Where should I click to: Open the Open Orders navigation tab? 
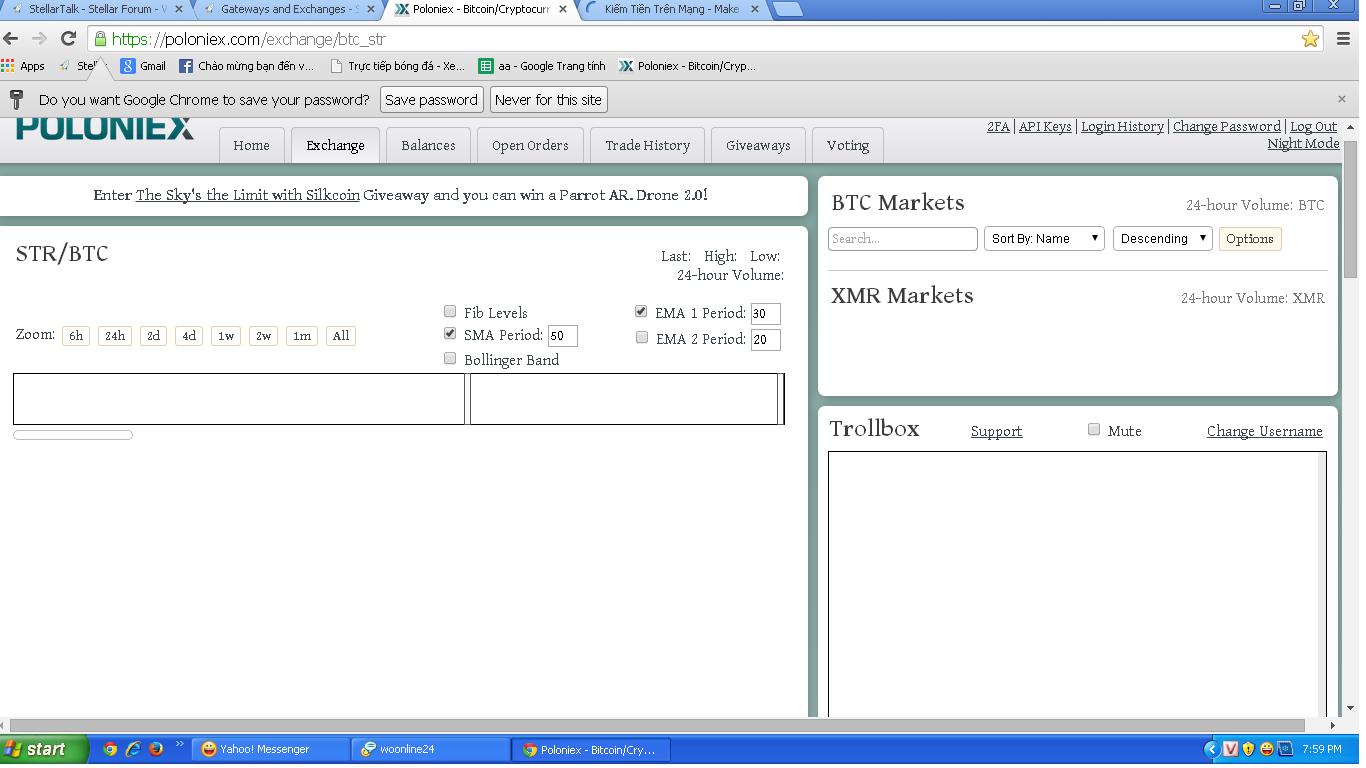(x=530, y=145)
